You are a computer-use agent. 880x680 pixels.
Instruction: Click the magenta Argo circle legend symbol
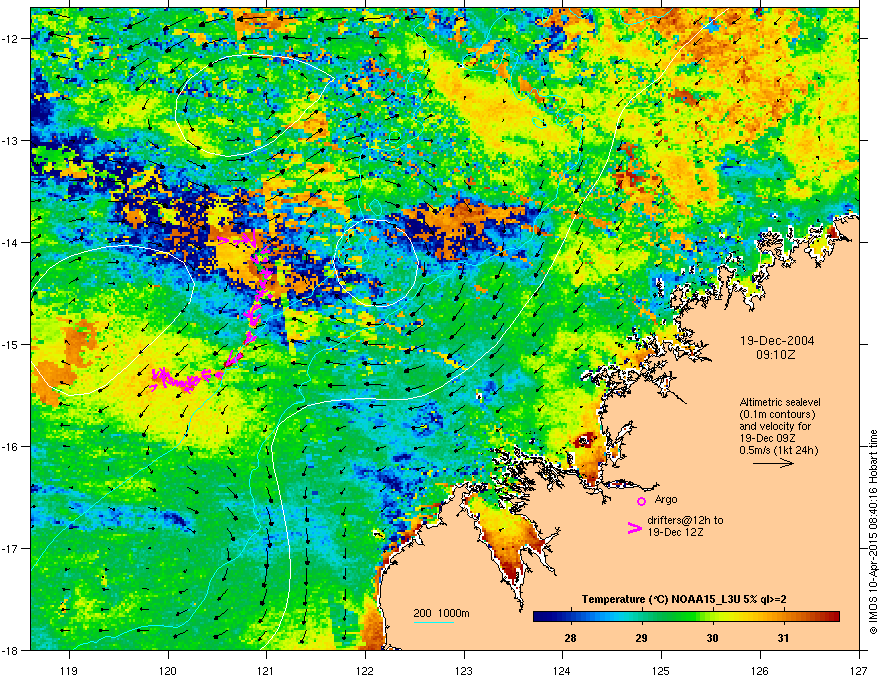tap(641, 501)
